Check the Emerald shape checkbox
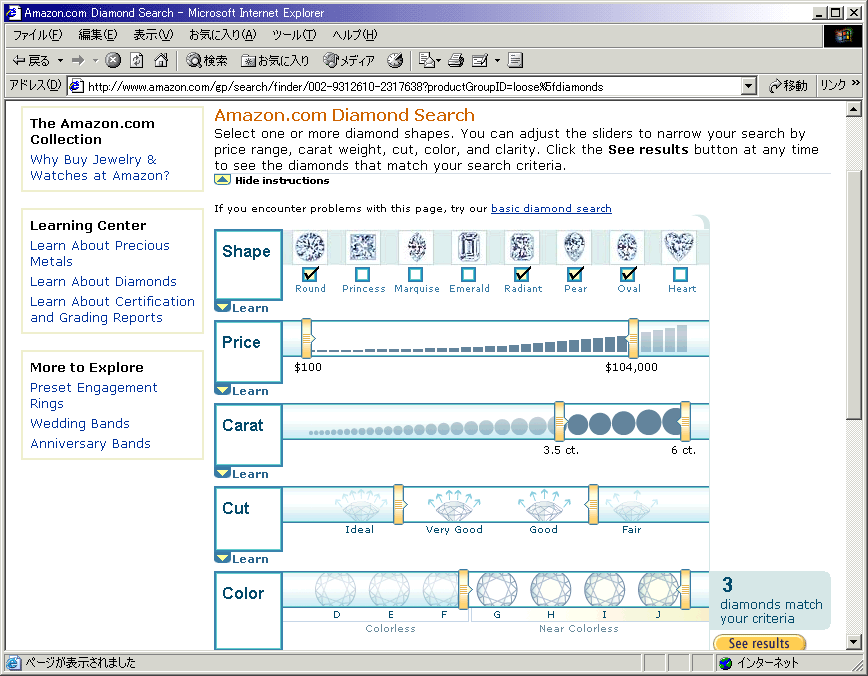Screen dimensions: 868x676 coord(468,274)
